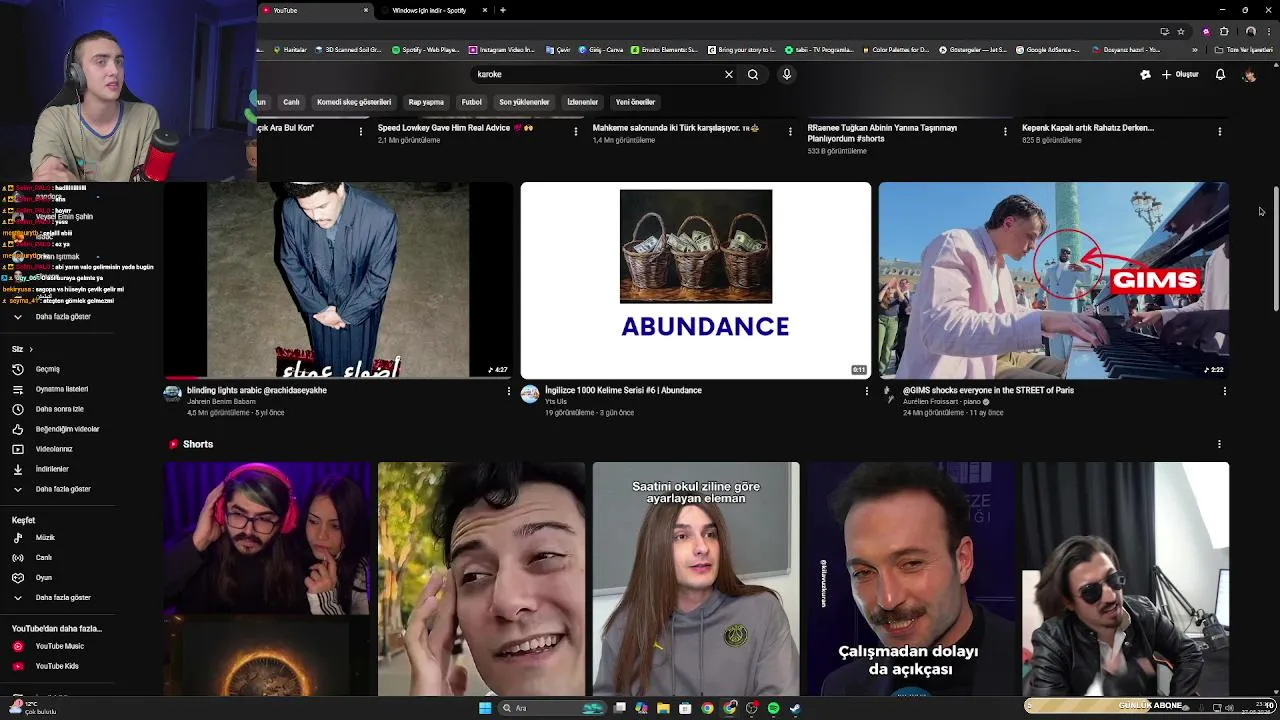The image size is (1280, 720).
Task: Select the Rap yapma chip
Action: tap(426, 102)
